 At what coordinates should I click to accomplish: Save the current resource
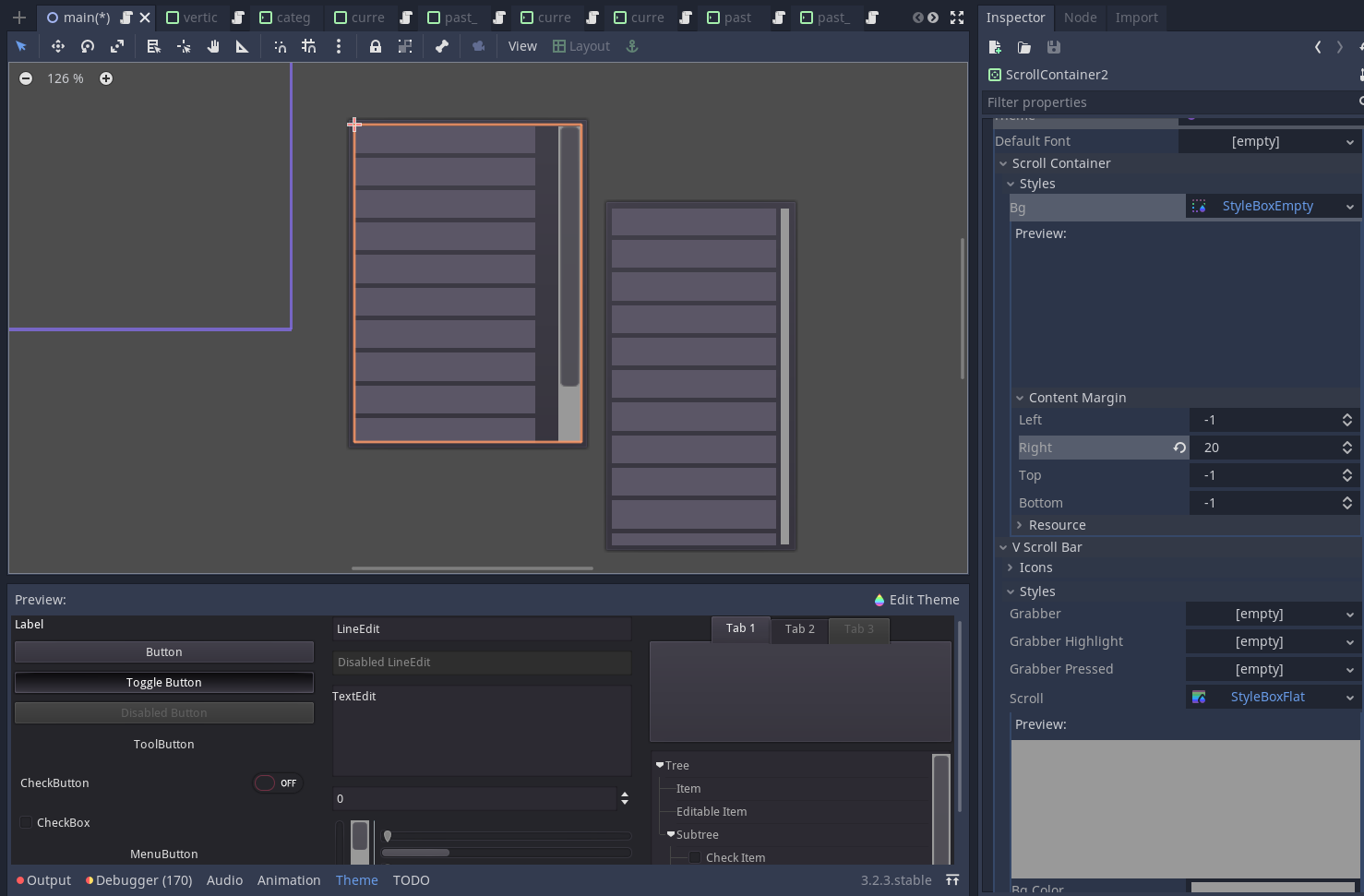pyautogui.click(x=1054, y=47)
